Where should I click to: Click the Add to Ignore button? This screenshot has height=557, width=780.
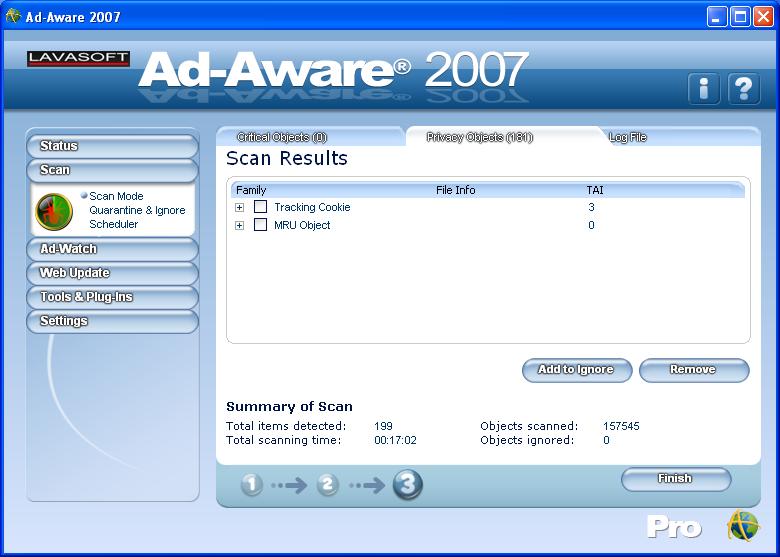pos(577,370)
